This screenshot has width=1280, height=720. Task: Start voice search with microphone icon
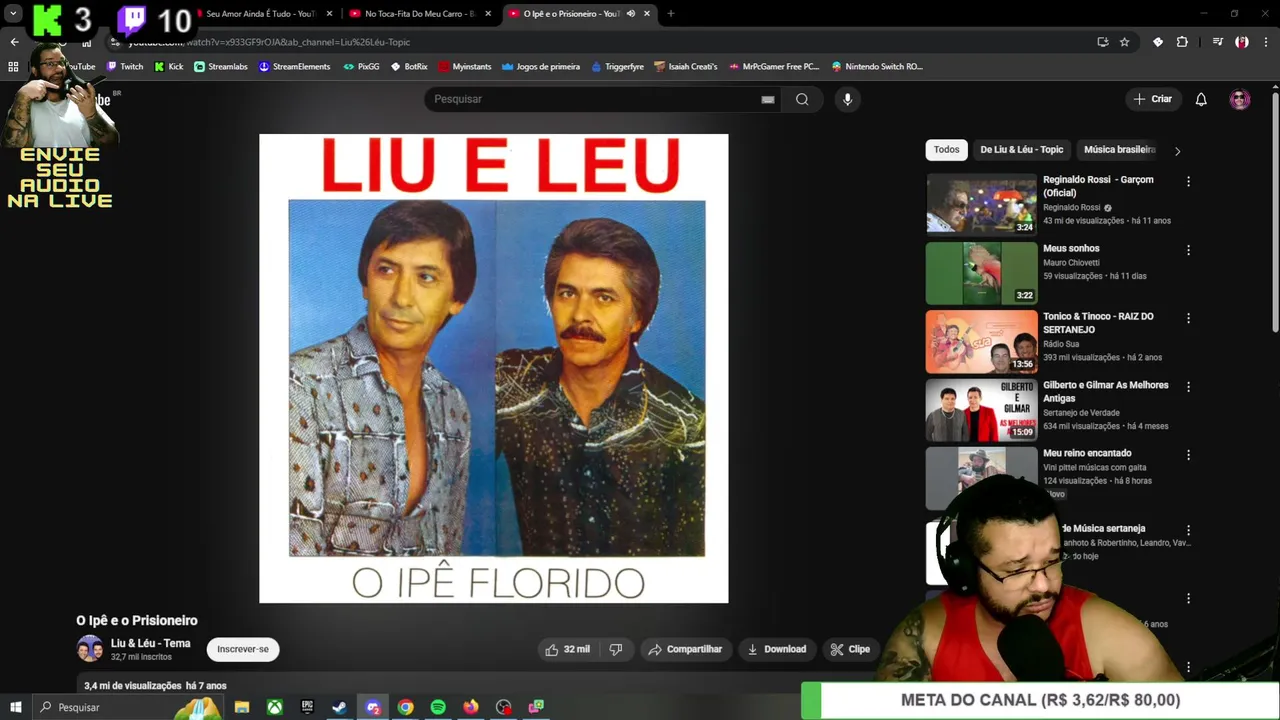coord(847,99)
